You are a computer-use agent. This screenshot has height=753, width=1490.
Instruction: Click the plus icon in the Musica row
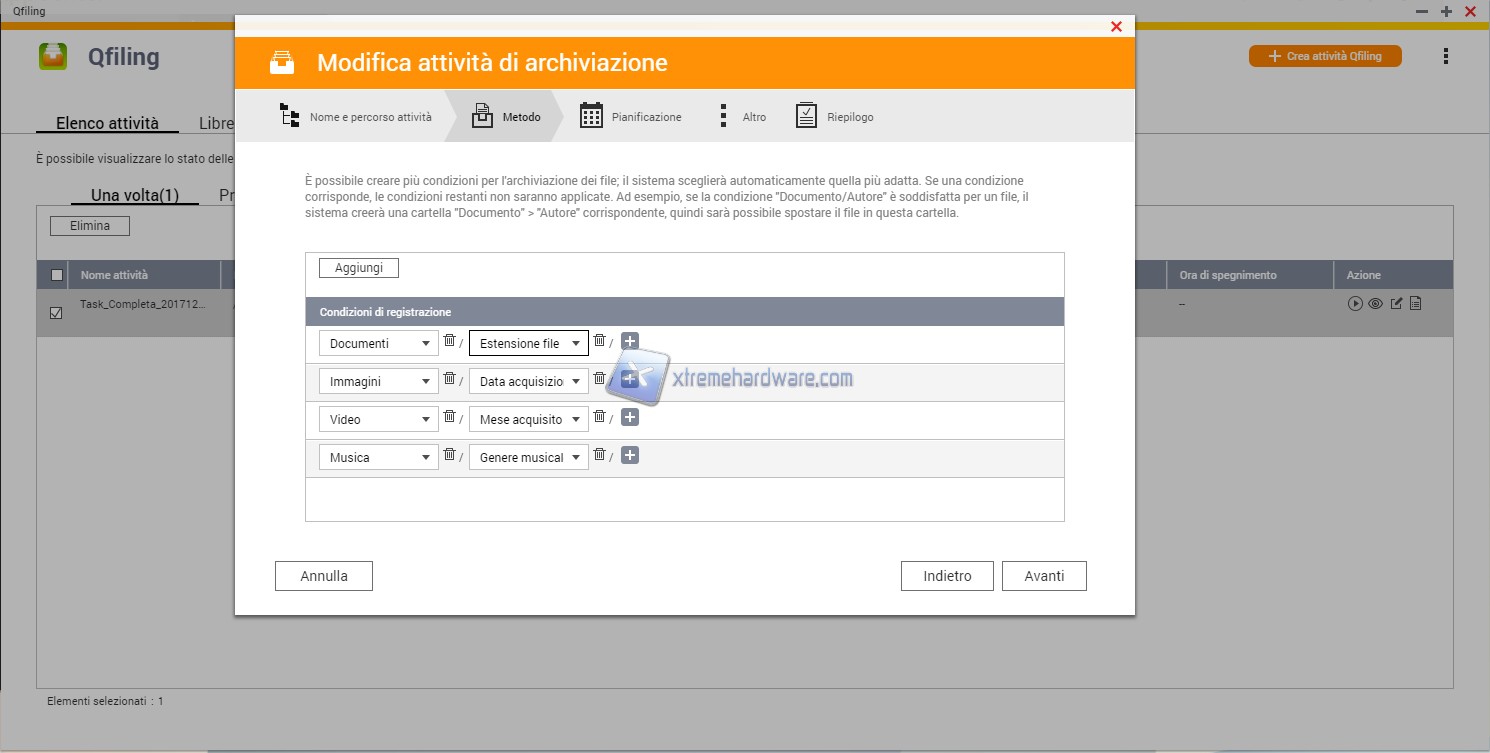tap(630, 456)
